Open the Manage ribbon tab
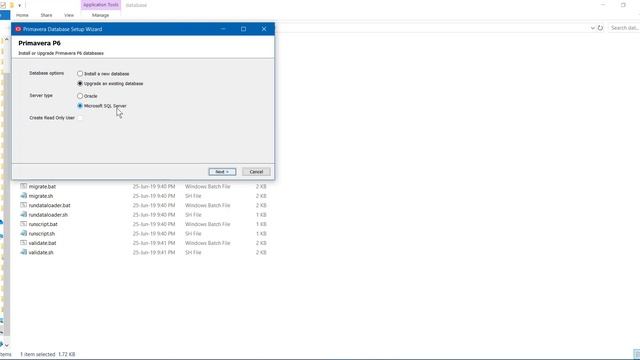 [x=100, y=15]
